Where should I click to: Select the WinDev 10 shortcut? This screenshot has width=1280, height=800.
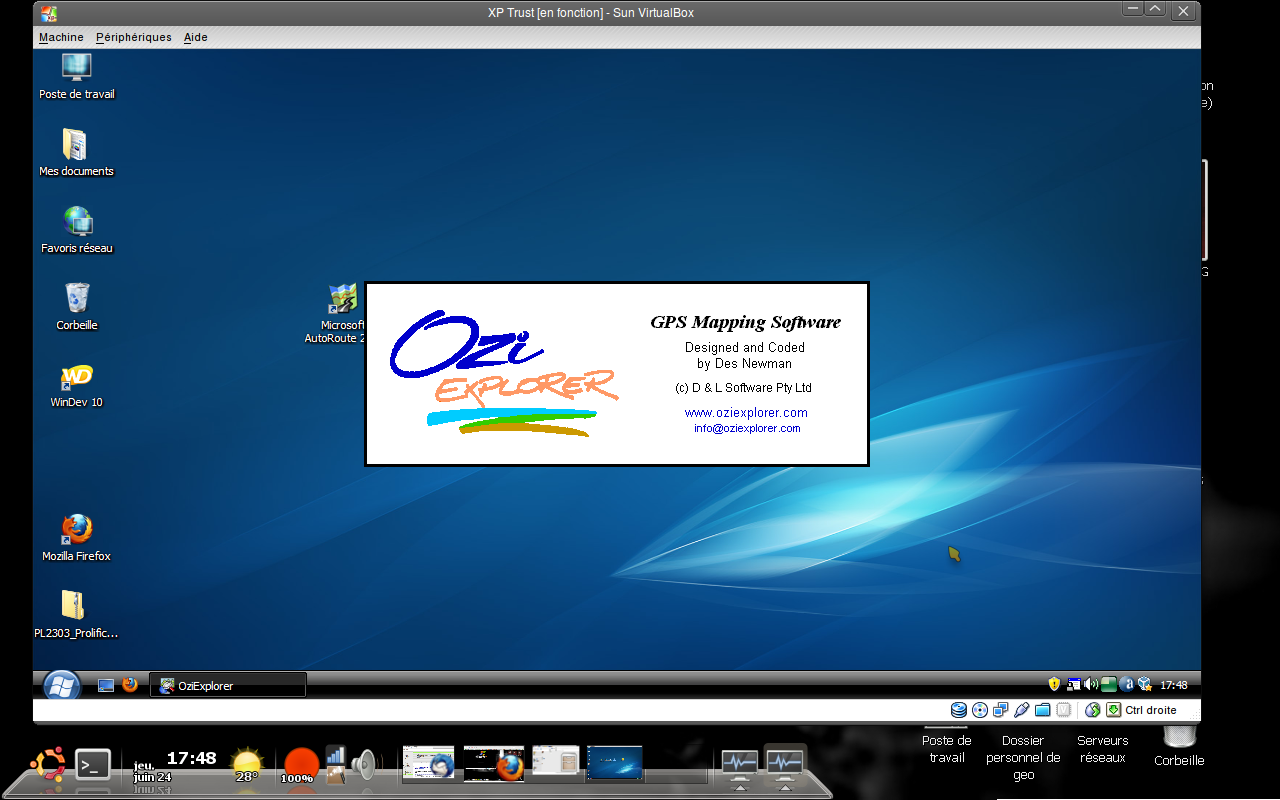(77, 377)
